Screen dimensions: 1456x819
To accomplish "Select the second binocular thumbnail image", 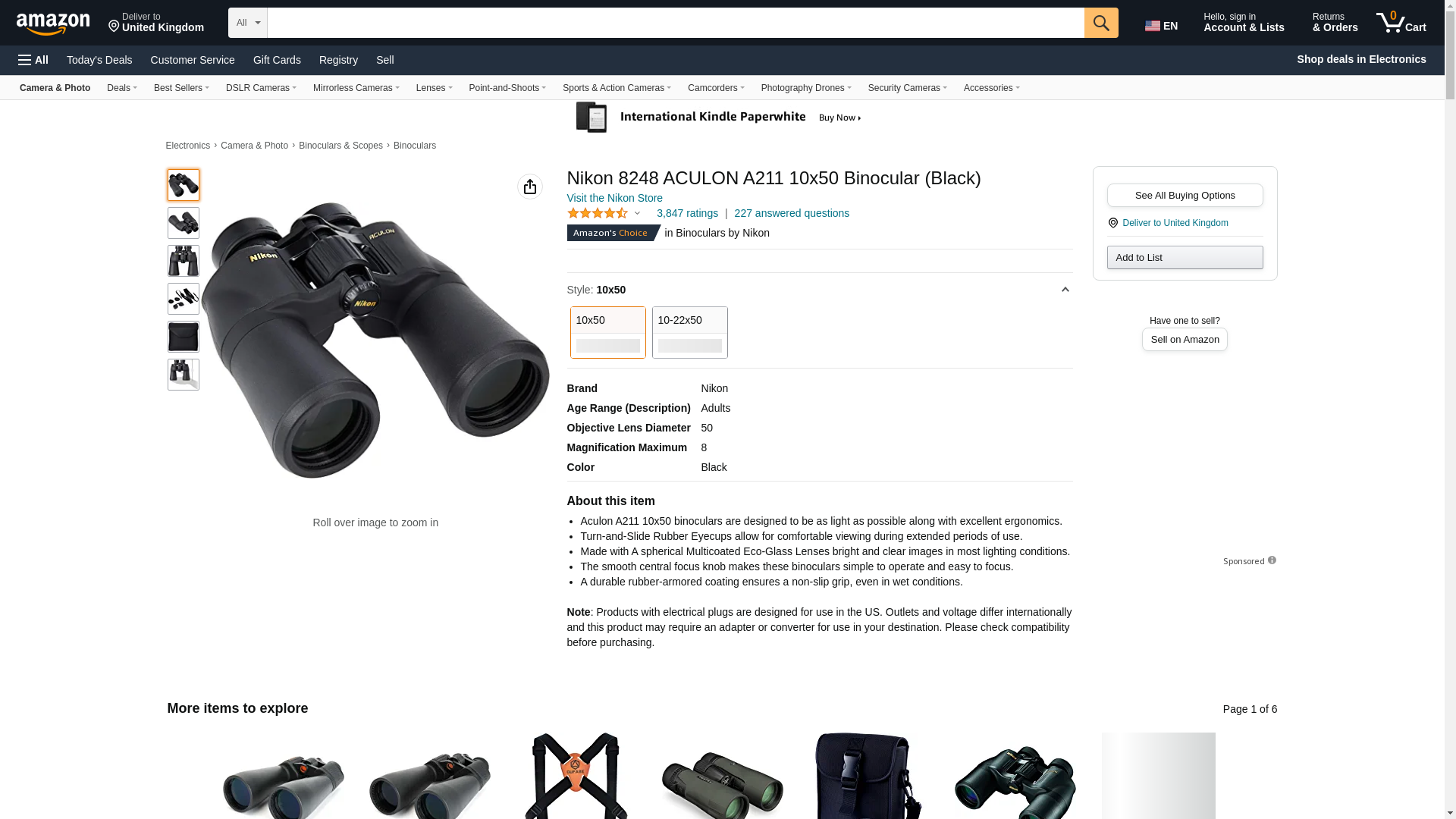I will click(184, 223).
